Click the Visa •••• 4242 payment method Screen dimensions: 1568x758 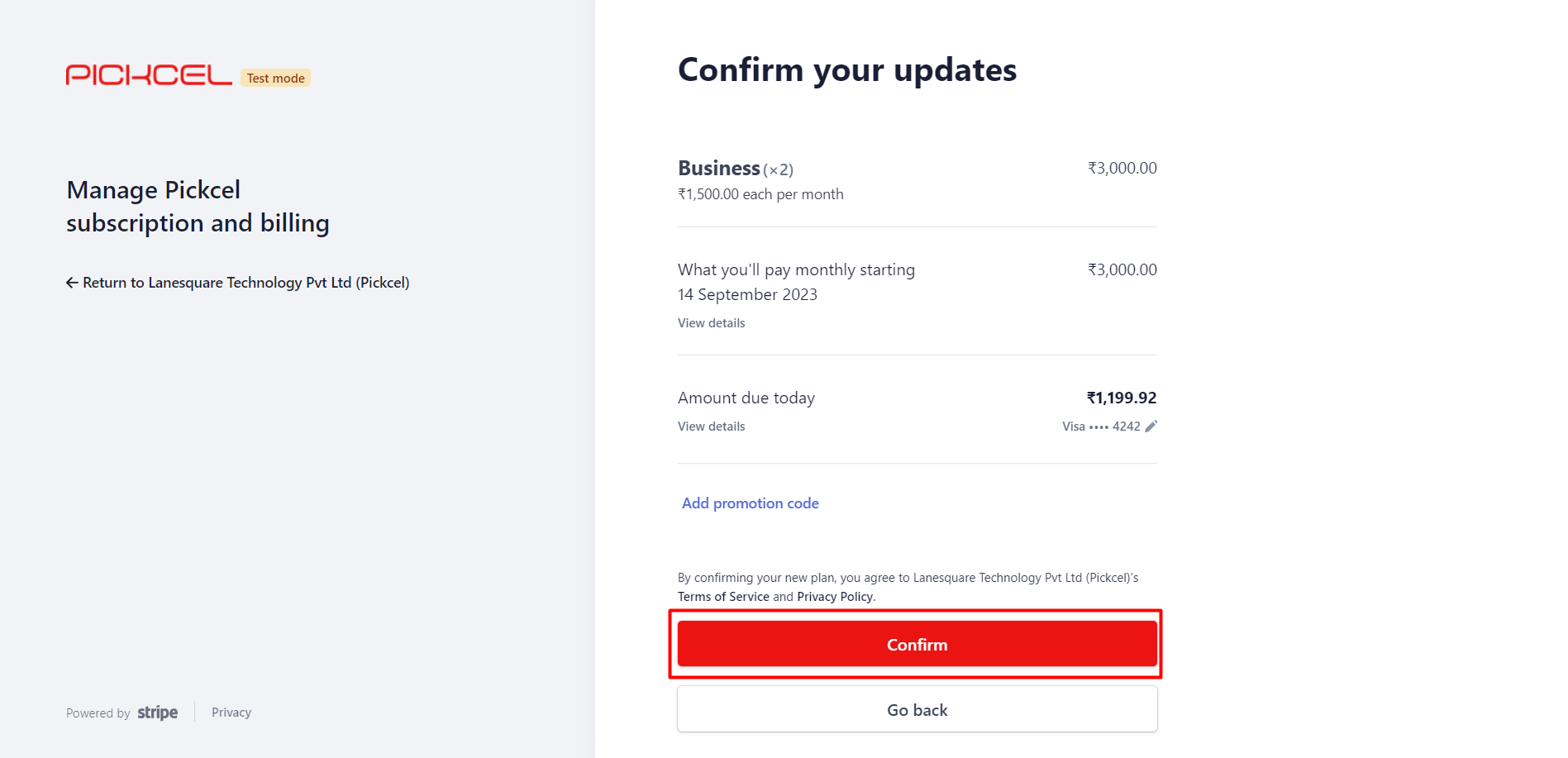coord(1101,427)
